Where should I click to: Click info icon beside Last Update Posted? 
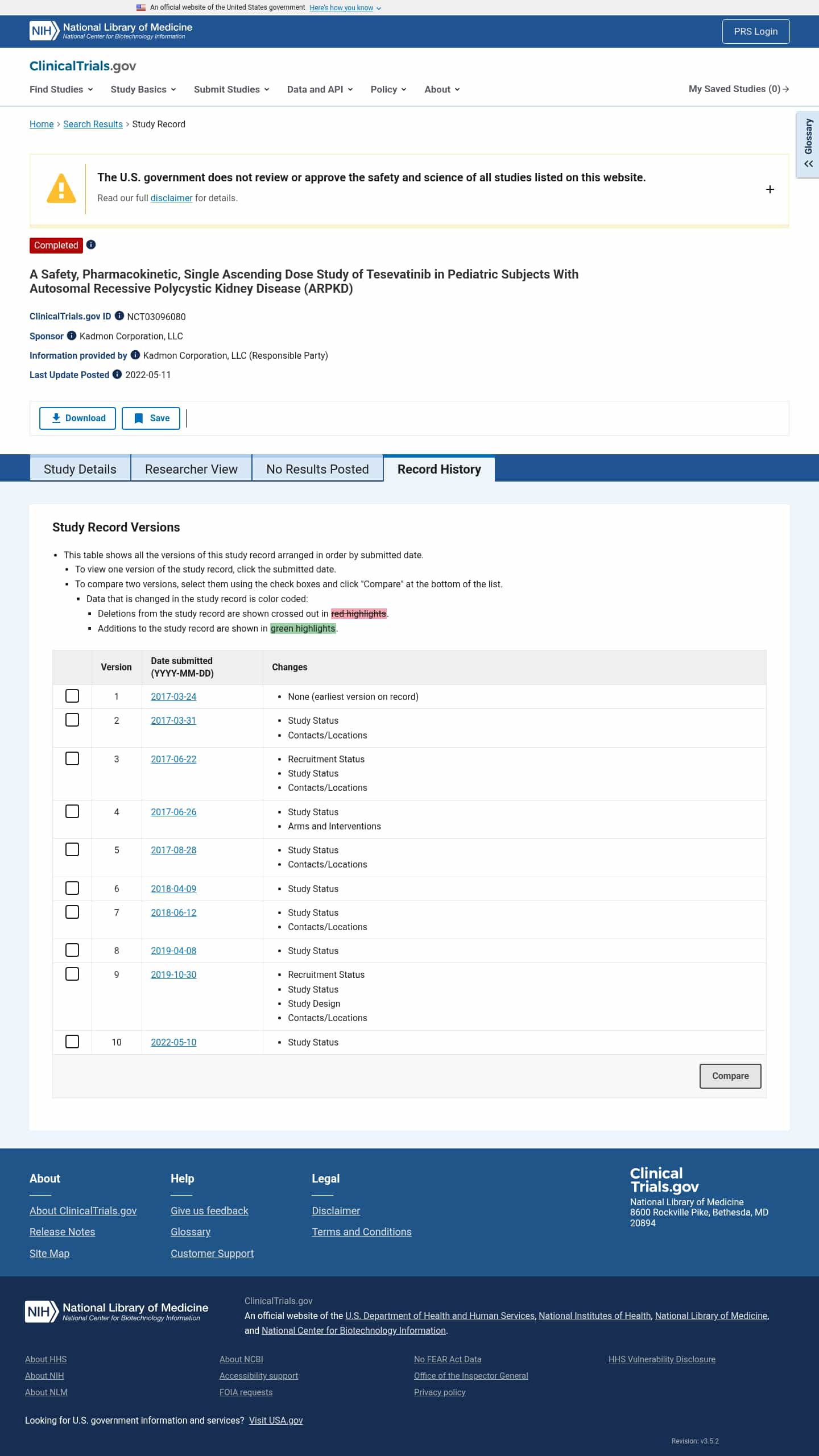(117, 374)
